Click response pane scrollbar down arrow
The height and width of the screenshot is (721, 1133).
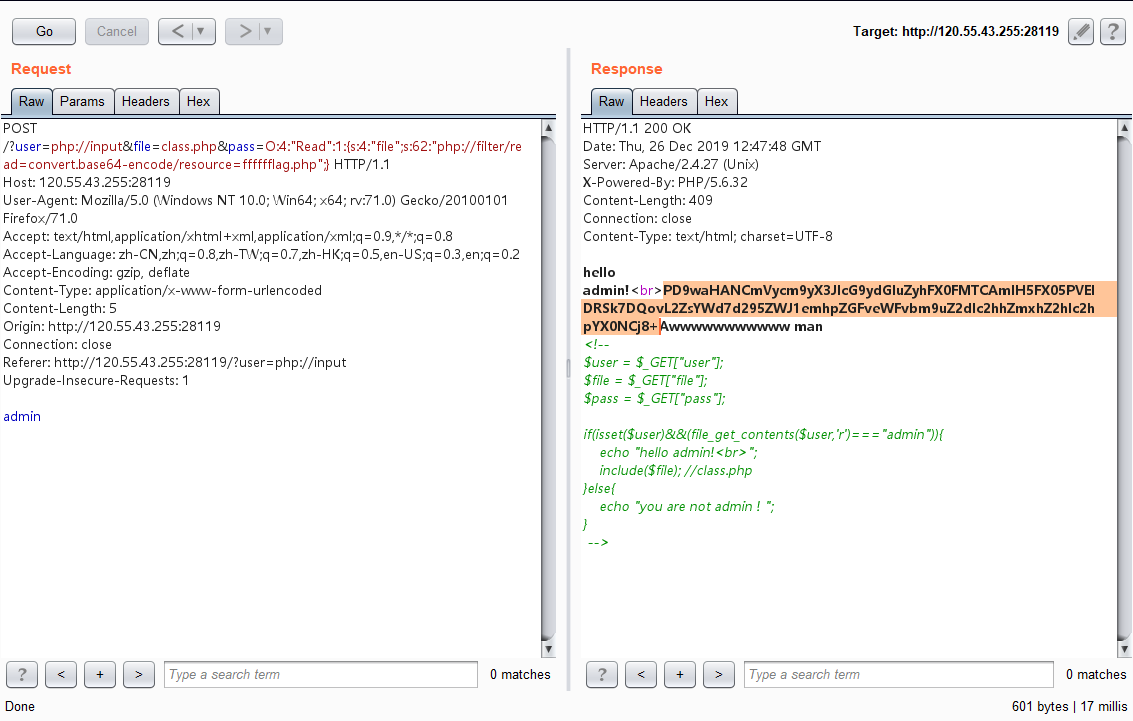(1124, 648)
